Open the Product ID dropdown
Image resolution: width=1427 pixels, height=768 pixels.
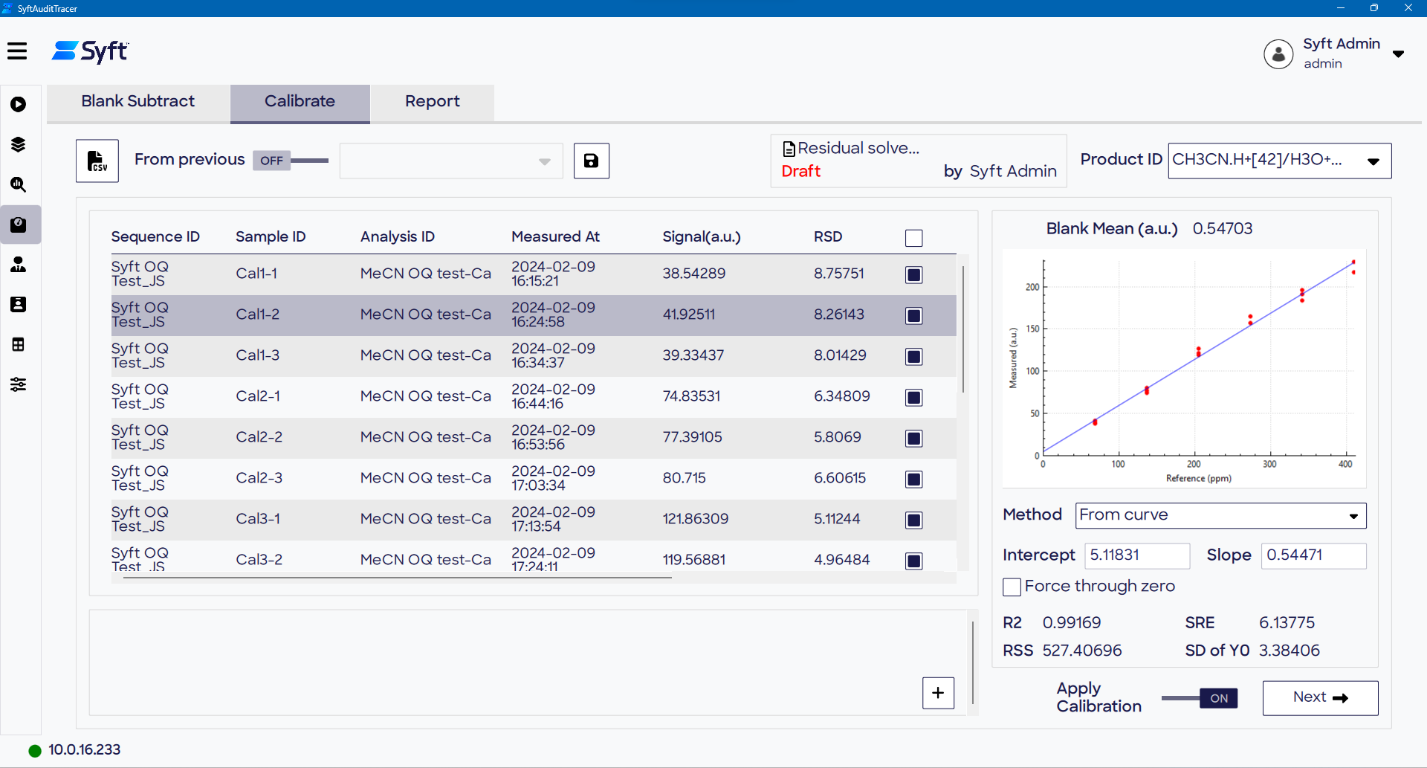(1279, 160)
